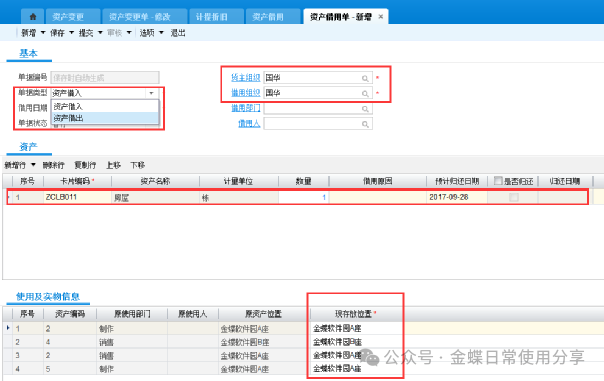Click the 借用部门 input field

click(318, 109)
